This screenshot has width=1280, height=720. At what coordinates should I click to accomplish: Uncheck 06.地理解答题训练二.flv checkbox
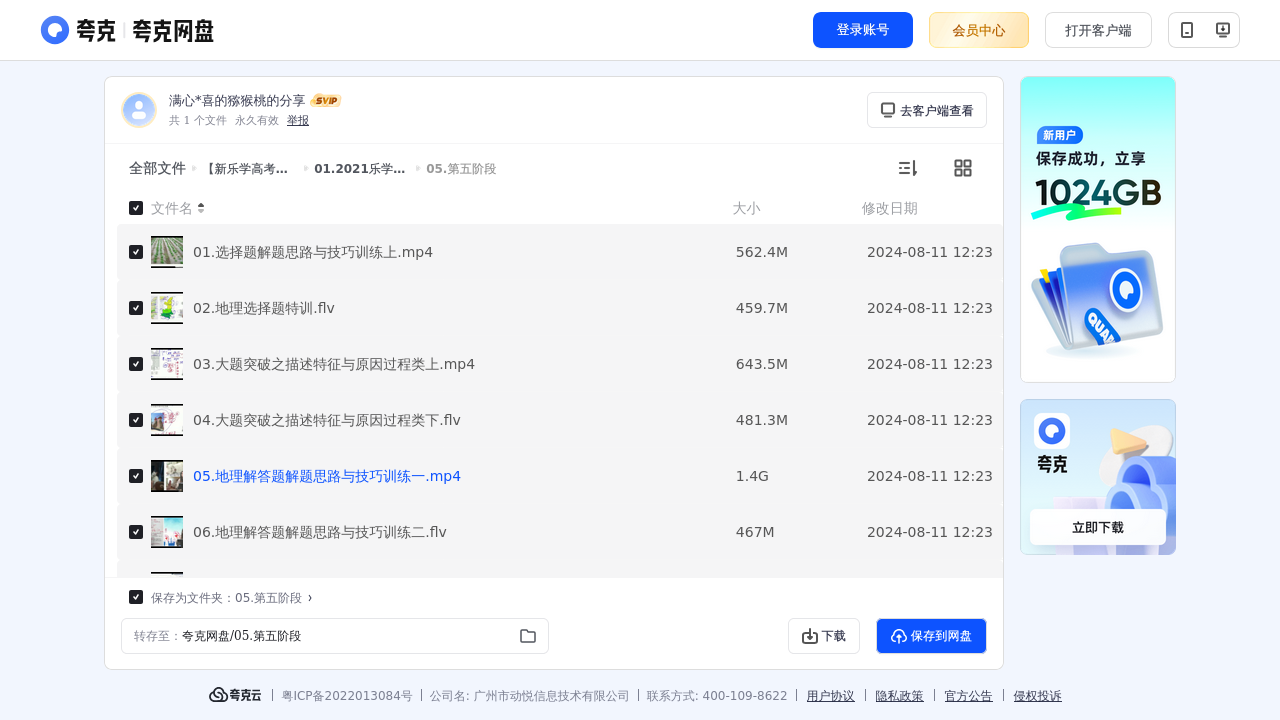(136, 532)
